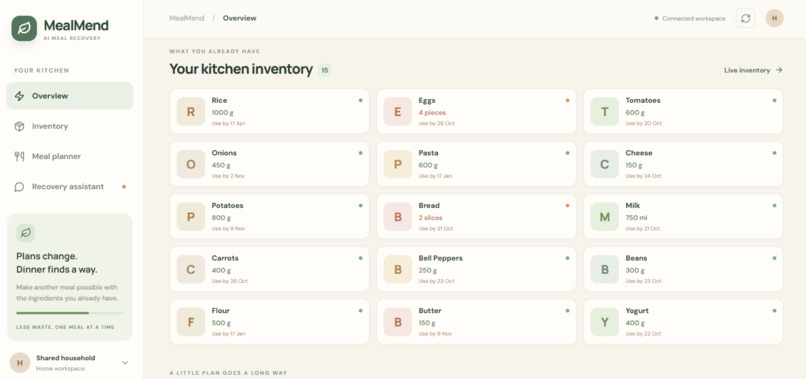
Task: Click the promo card progress bar
Action: 69,313
